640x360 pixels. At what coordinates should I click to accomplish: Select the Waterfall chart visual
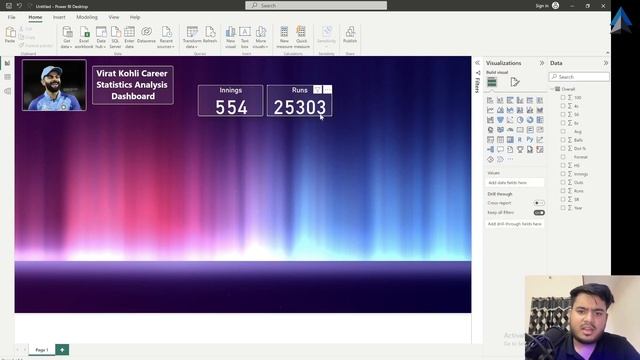[490, 120]
